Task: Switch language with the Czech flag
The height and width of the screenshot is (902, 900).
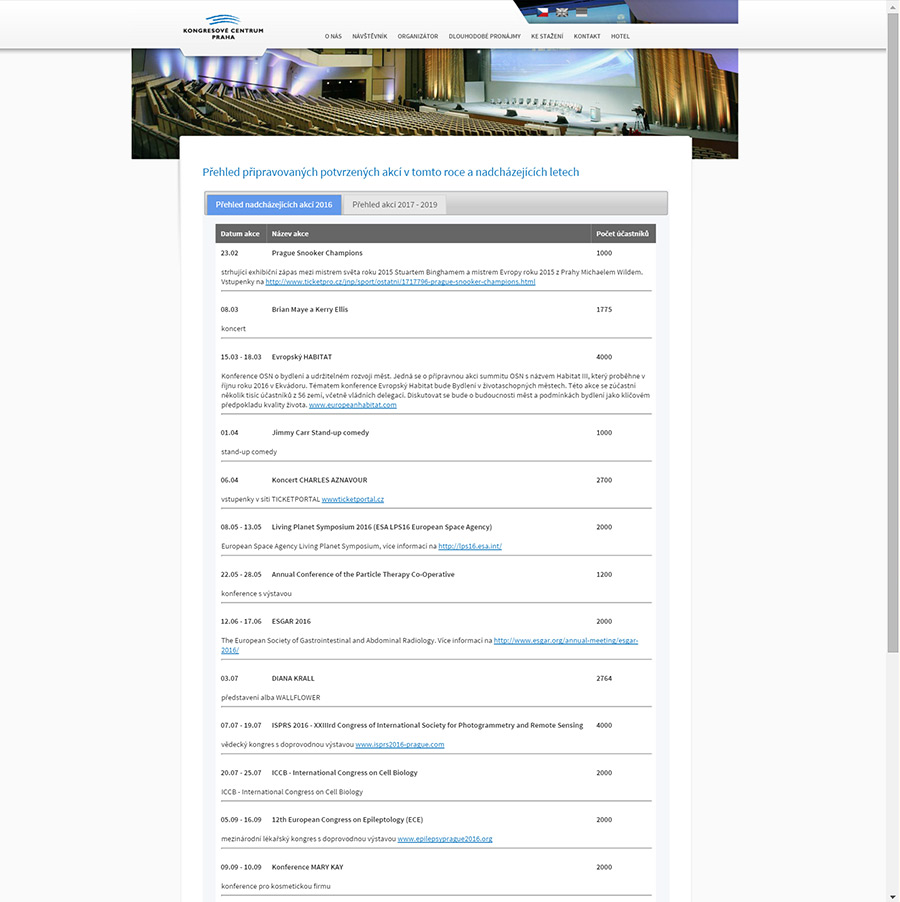Action: [x=542, y=12]
